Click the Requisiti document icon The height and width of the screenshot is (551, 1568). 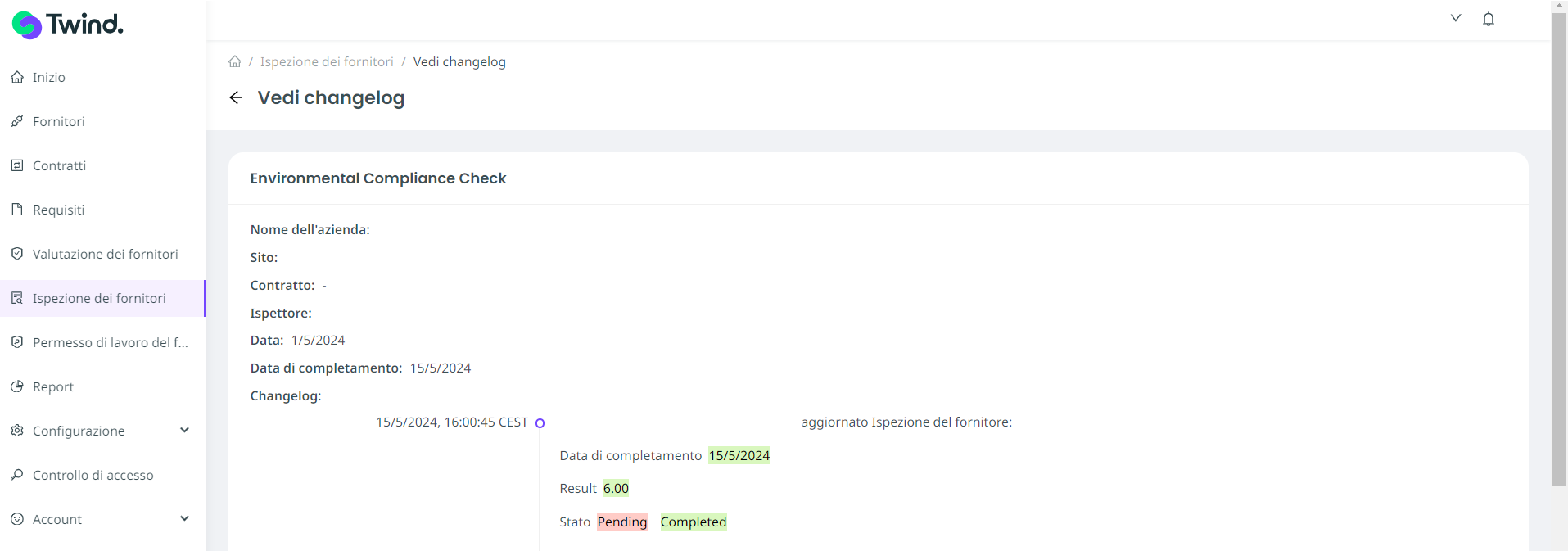pyautogui.click(x=17, y=210)
